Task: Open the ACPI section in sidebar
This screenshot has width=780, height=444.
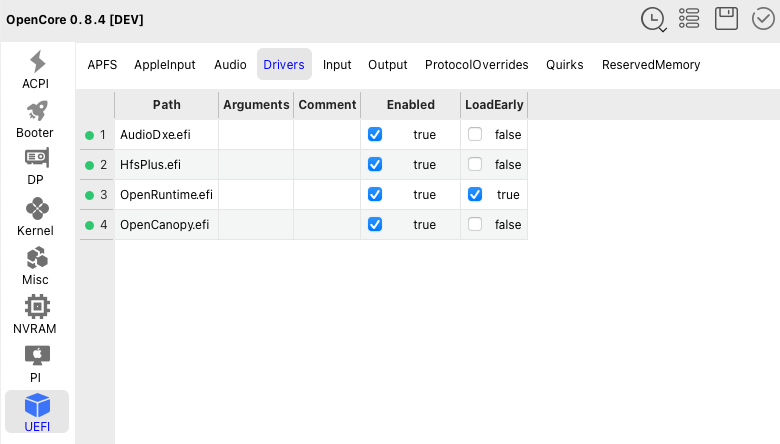Action: click(x=35, y=70)
